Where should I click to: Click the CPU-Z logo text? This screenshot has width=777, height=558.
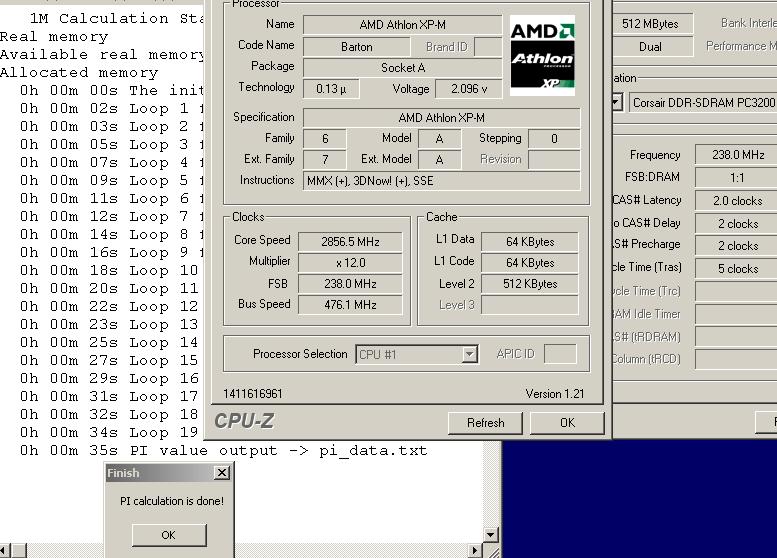click(244, 421)
